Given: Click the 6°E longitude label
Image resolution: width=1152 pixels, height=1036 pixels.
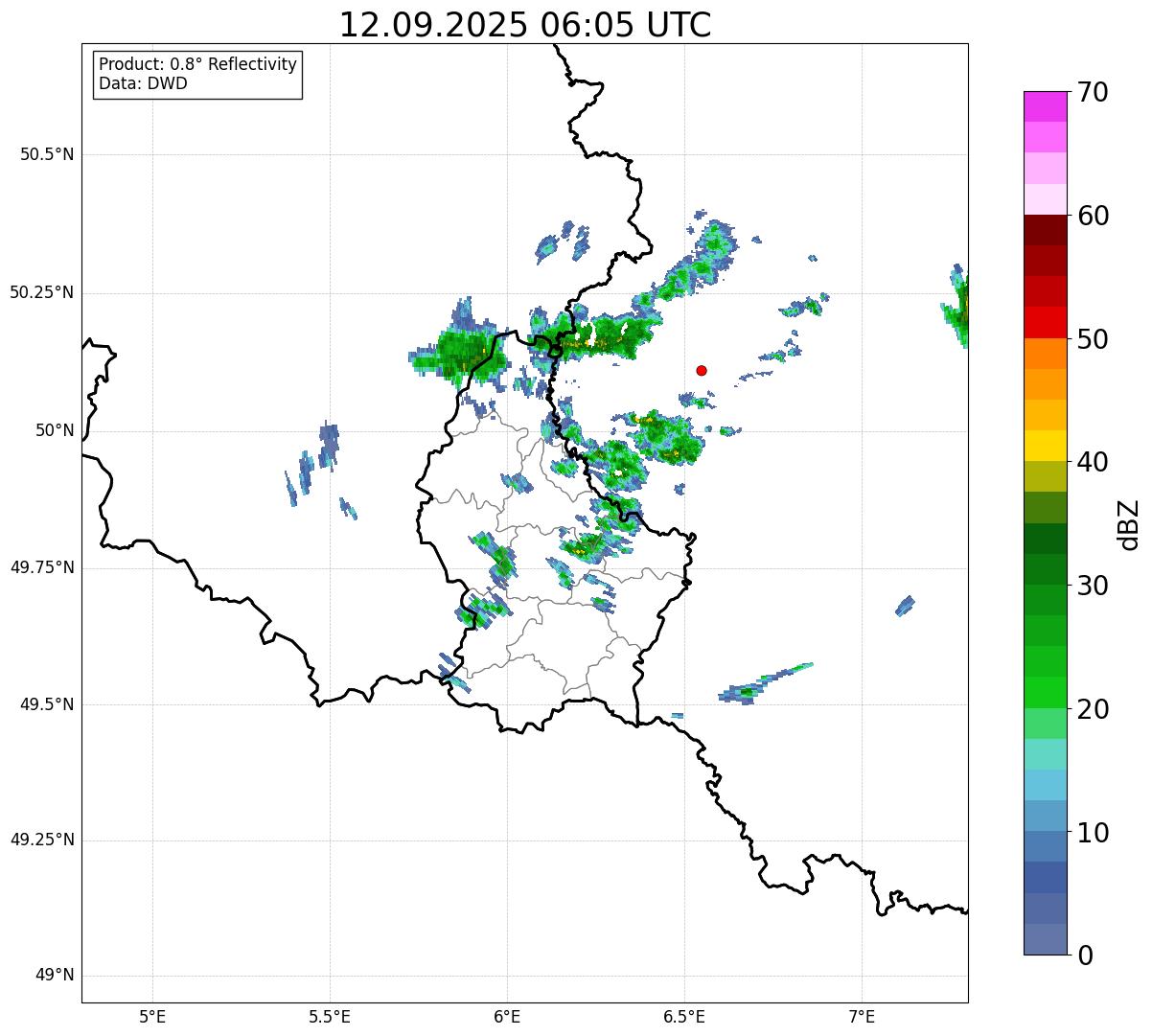Looking at the screenshot, I should [x=507, y=1016].
